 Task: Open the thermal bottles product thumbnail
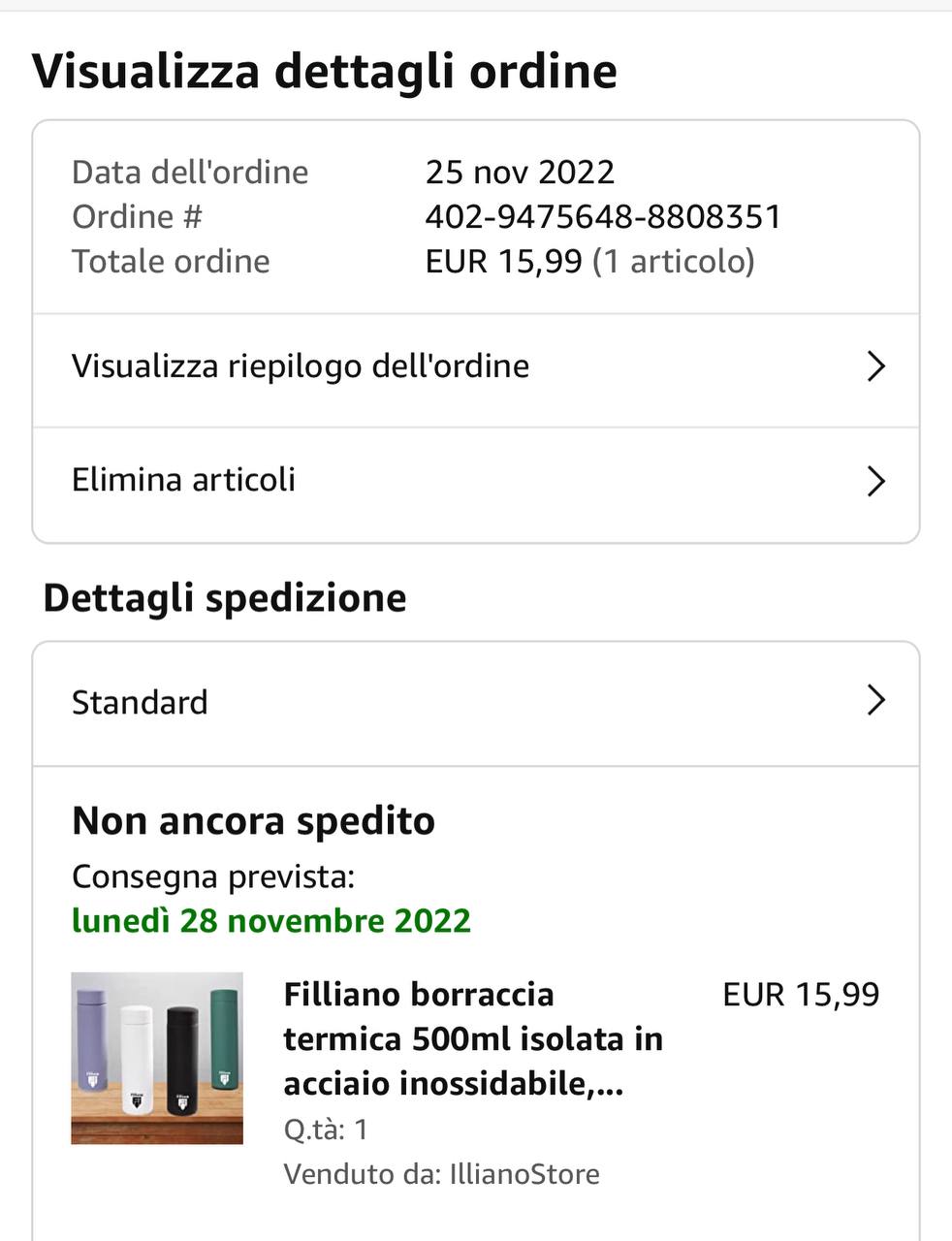pos(157,1058)
